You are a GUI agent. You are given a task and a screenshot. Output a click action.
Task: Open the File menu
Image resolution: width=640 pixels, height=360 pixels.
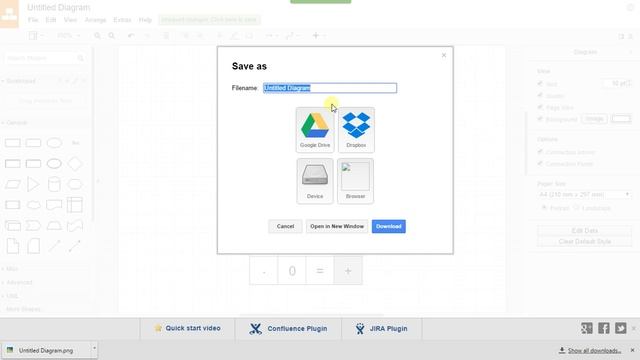(x=33, y=20)
